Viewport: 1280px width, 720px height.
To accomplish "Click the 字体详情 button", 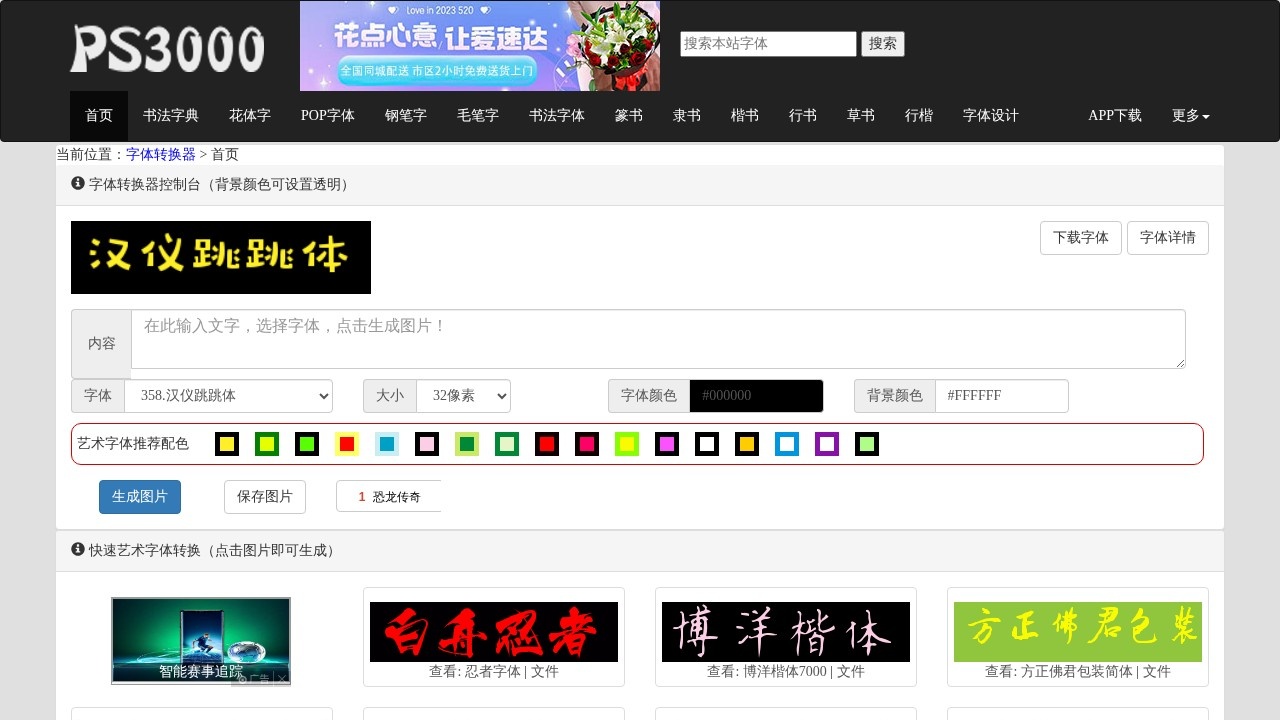I will coord(1168,238).
